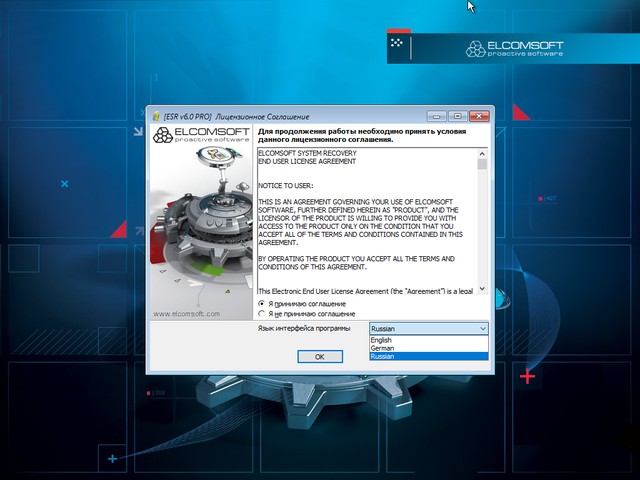Click inside the license agreement text area

(366, 220)
